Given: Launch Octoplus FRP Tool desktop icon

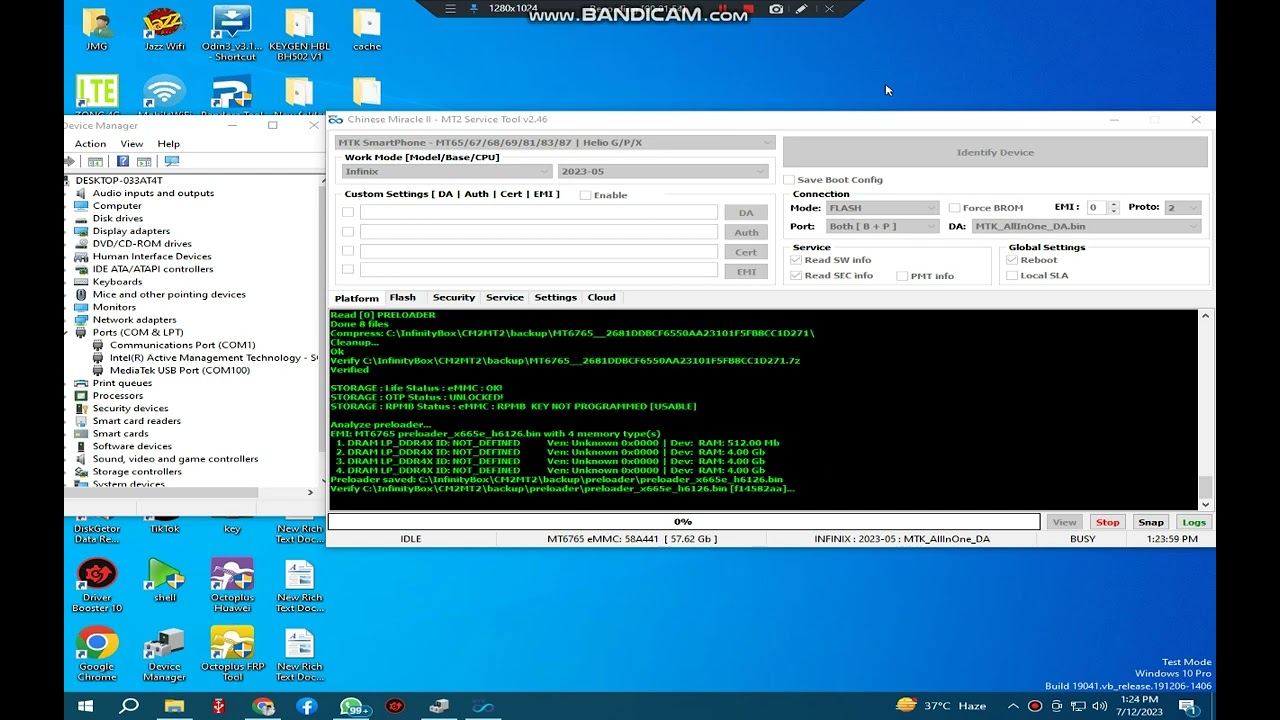Looking at the screenshot, I should pos(232,655).
